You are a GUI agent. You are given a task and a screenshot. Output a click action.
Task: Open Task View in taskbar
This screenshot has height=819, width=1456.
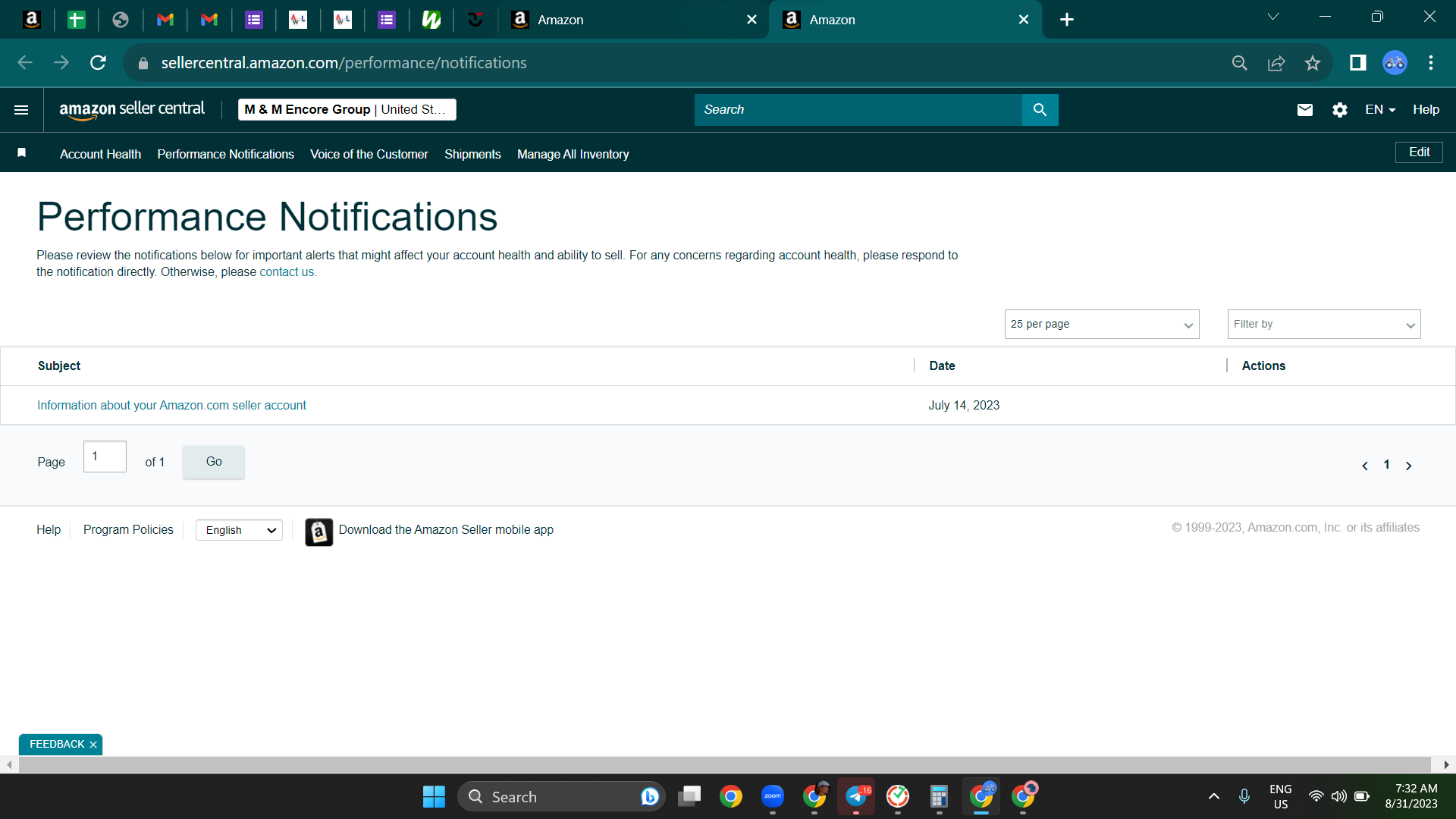click(x=689, y=796)
